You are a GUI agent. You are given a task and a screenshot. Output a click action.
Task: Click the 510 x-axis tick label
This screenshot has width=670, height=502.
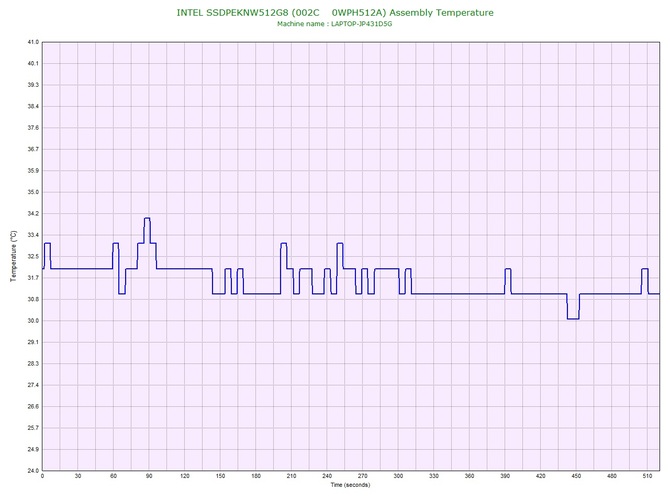pos(647,476)
